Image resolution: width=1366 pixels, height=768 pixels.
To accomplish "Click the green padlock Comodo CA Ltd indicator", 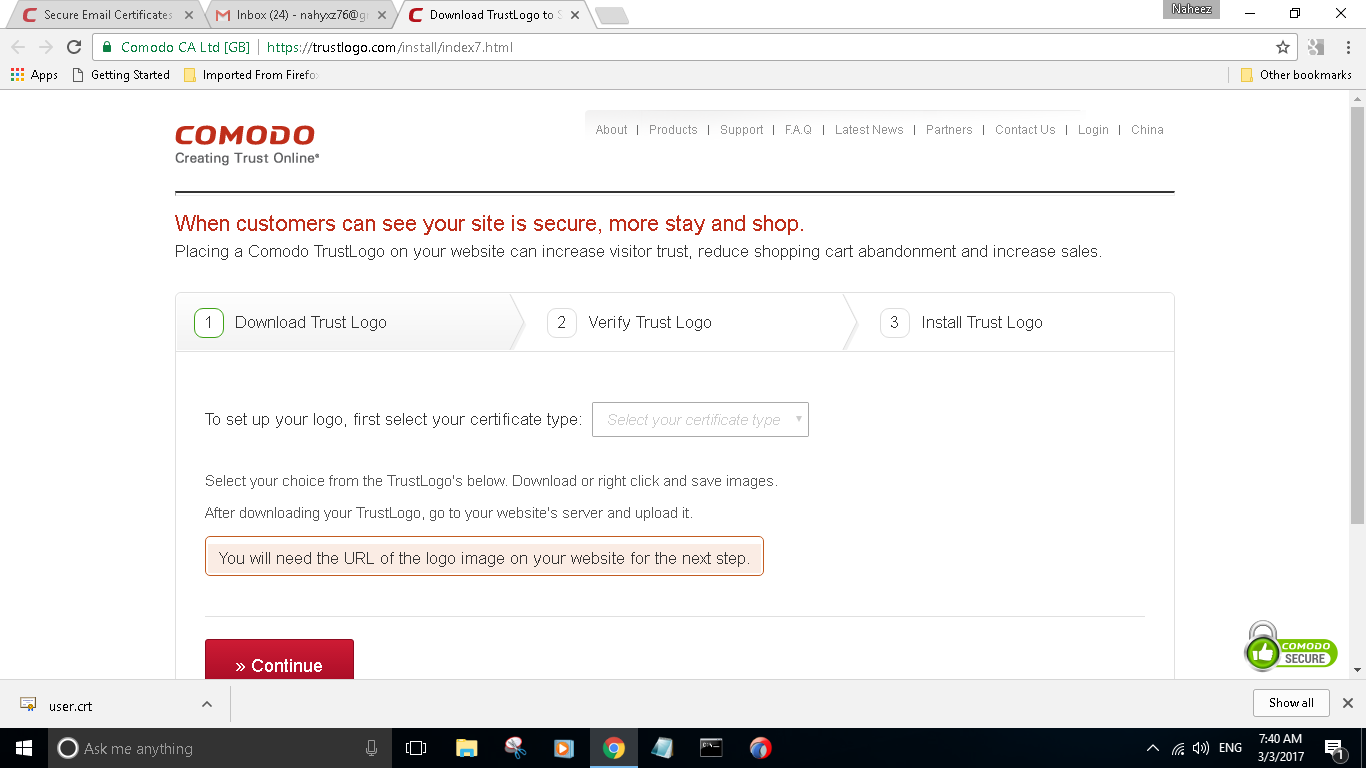I will point(175,47).
